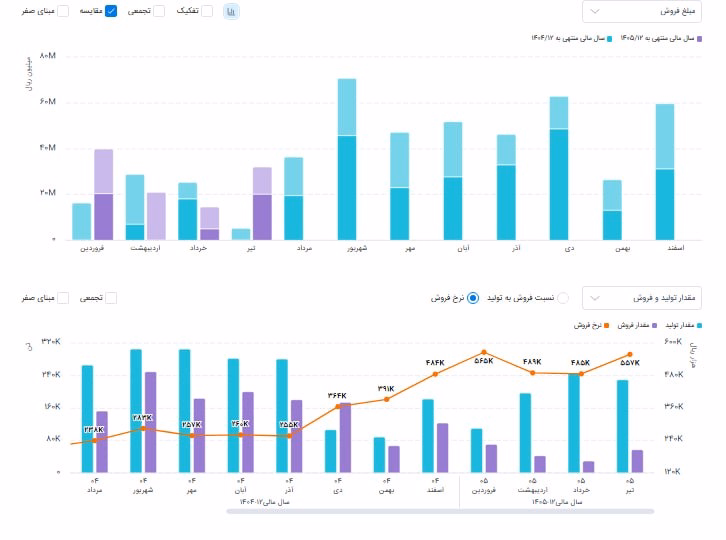Image resolution: width=726 pixels, height=540 pixels.
Task: Click the ۳۲۰K left axis label
Action: tap(51, 342)
